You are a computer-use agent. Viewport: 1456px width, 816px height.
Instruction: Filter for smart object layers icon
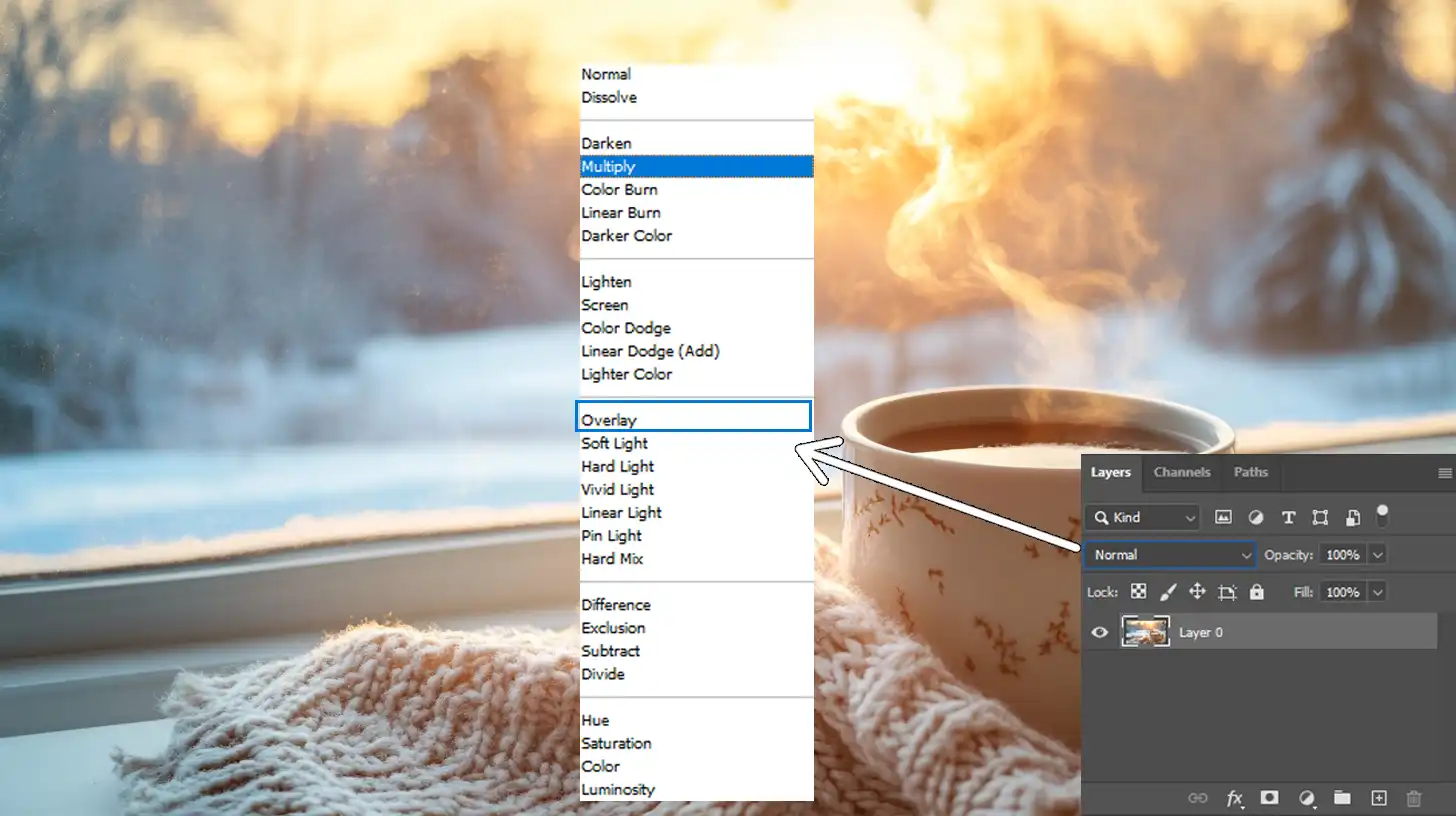[1352, 517]
